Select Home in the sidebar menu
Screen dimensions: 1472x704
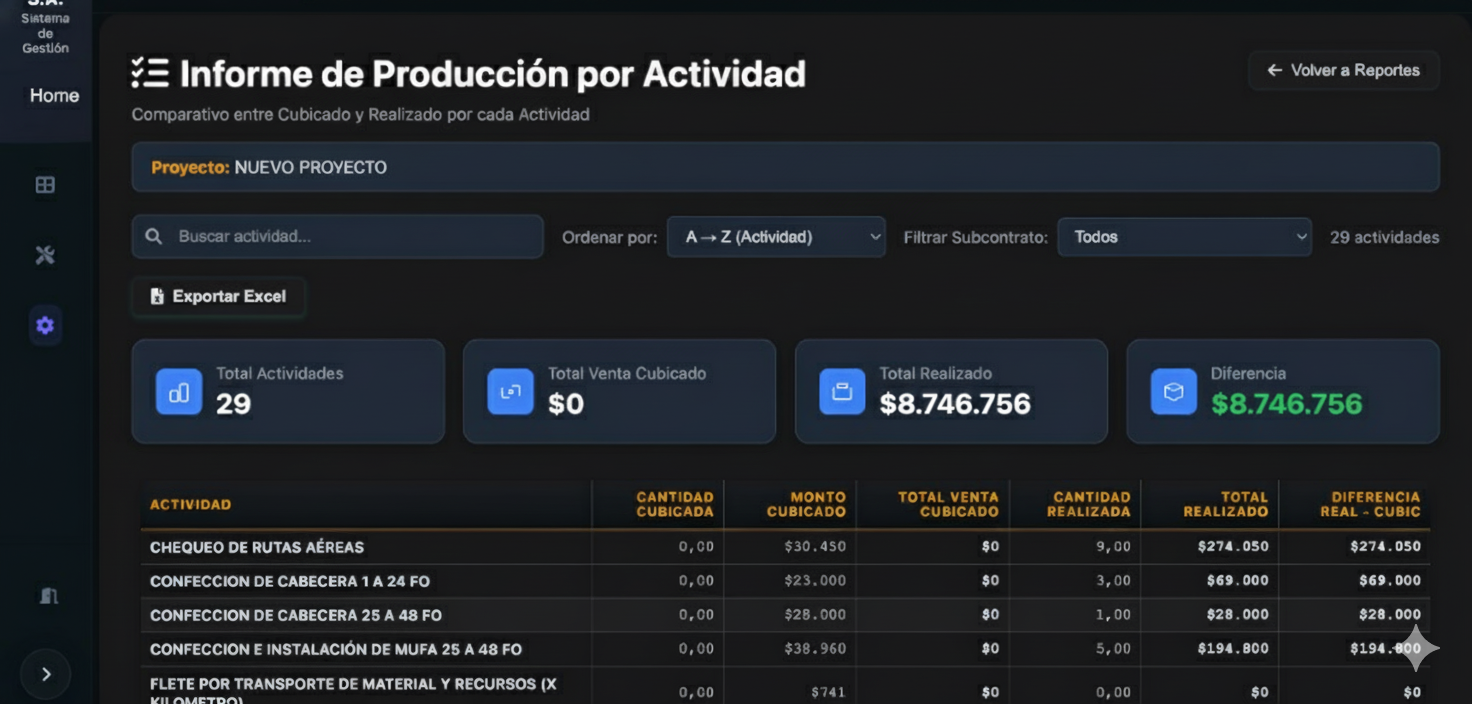point(52,95)
